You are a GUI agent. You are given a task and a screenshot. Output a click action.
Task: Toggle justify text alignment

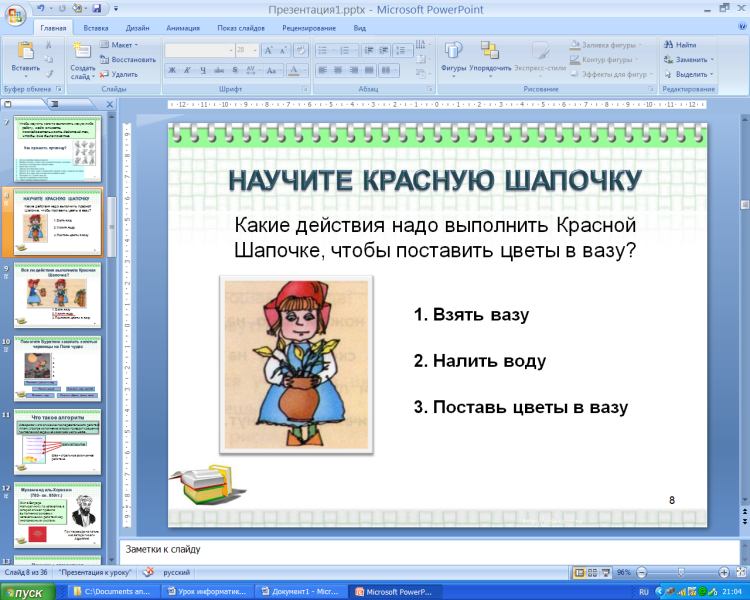(369, 70)
